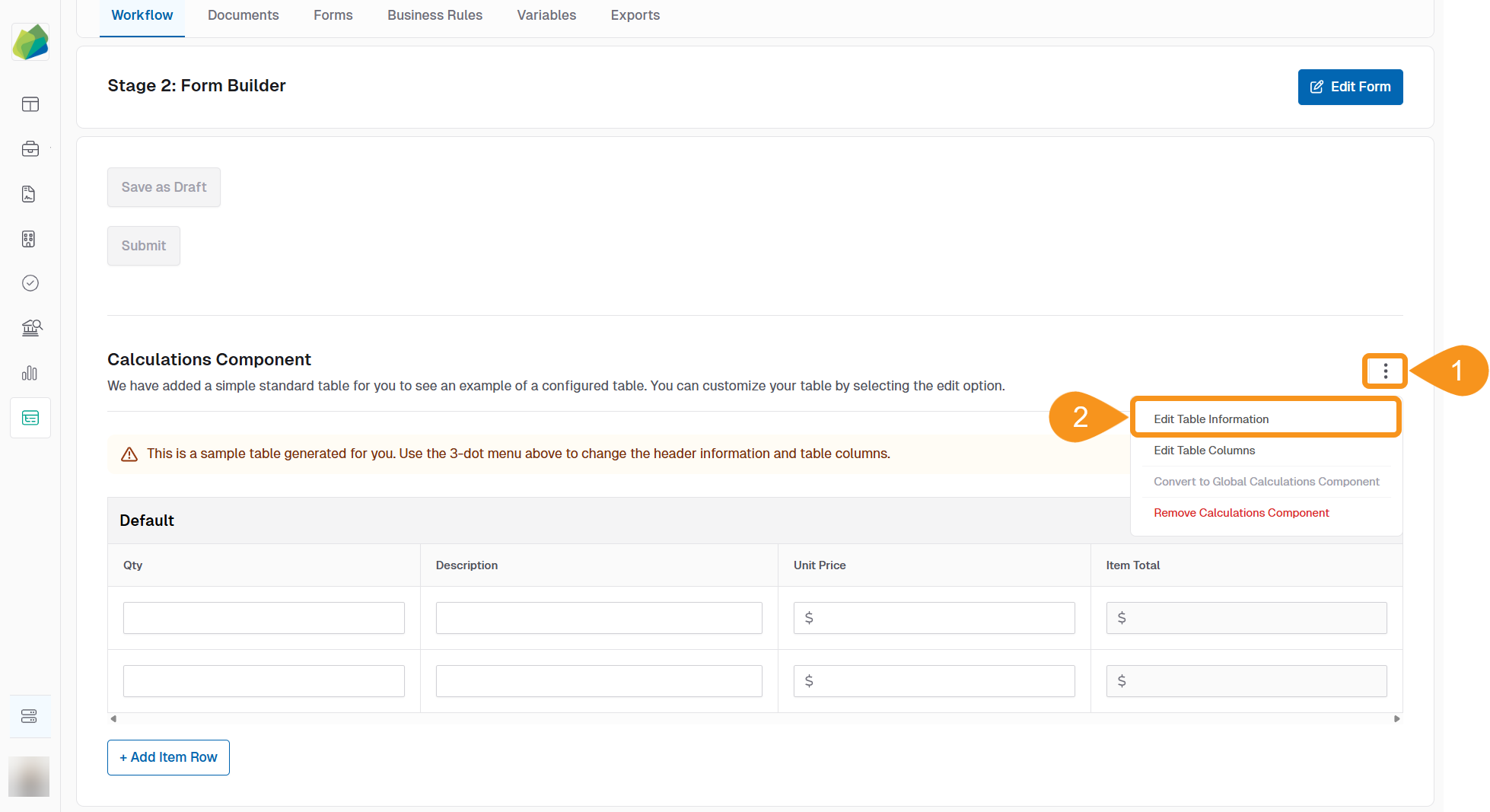Viewport: 1490px width, 812px height.
Task: Open the bank search icon in sidebar
Action: point(30,328)
